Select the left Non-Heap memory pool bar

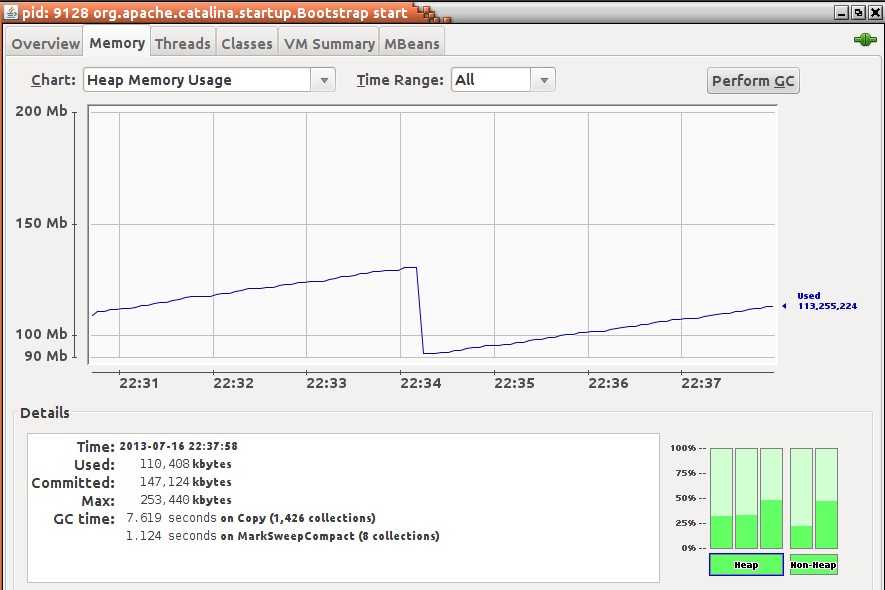801,498
